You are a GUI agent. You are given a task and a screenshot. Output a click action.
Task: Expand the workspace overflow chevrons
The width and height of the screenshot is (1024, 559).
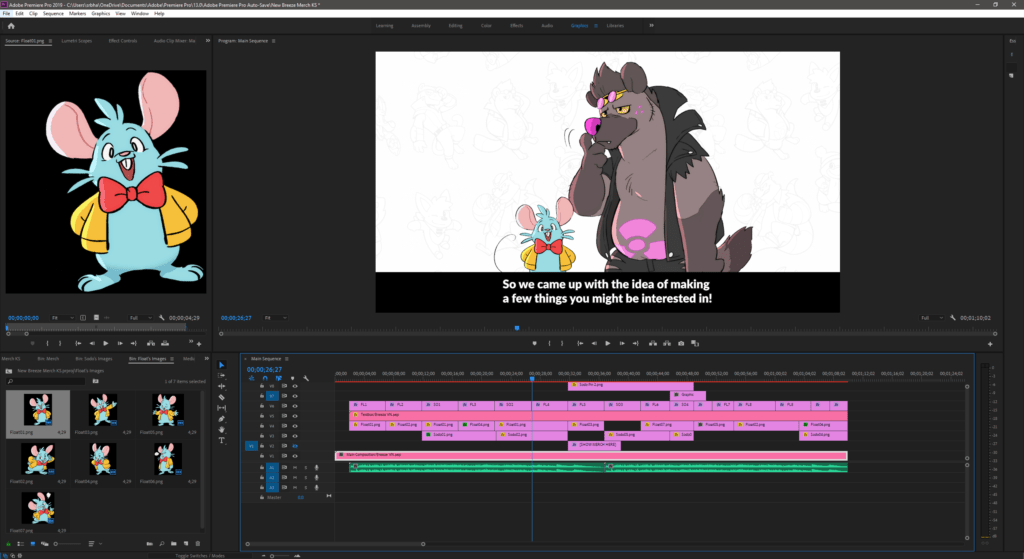(x=651, y=25)
